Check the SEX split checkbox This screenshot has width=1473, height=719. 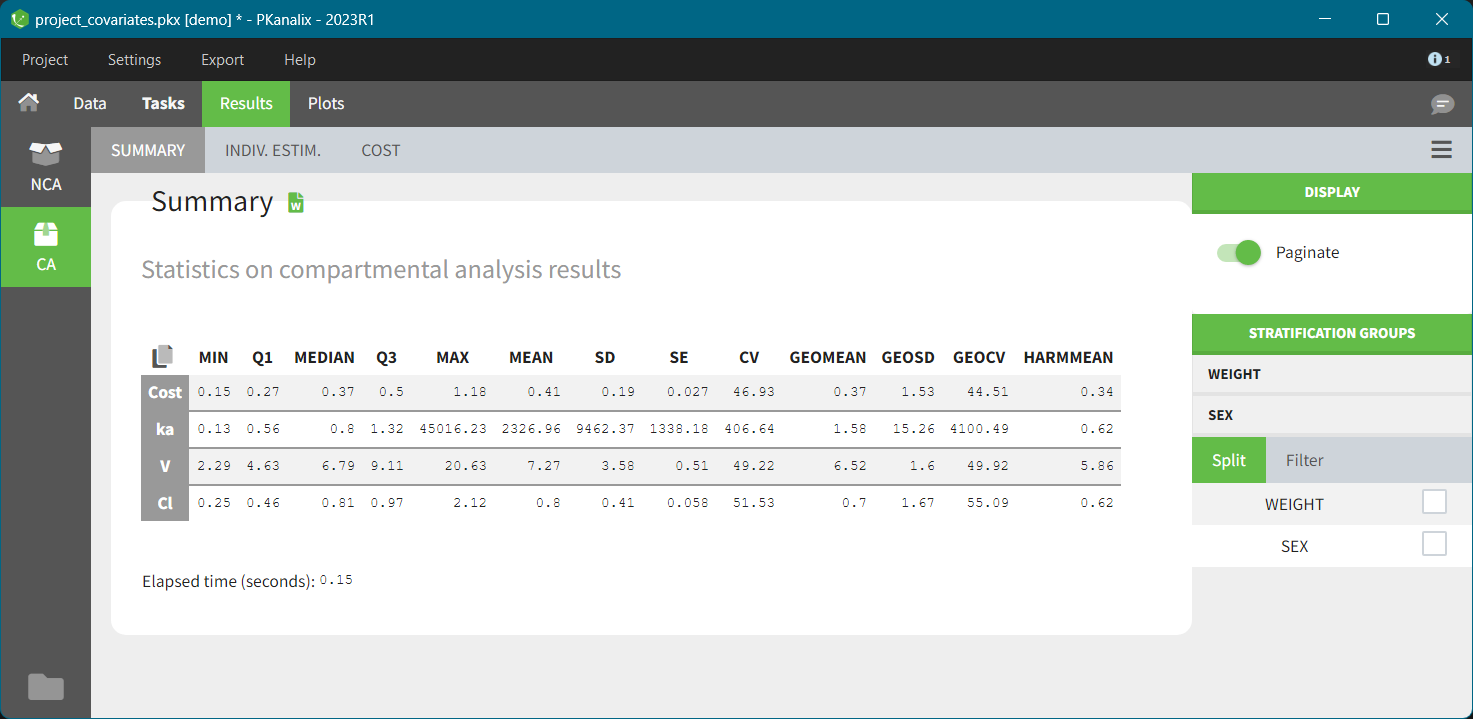click(x=1434, y=544)
